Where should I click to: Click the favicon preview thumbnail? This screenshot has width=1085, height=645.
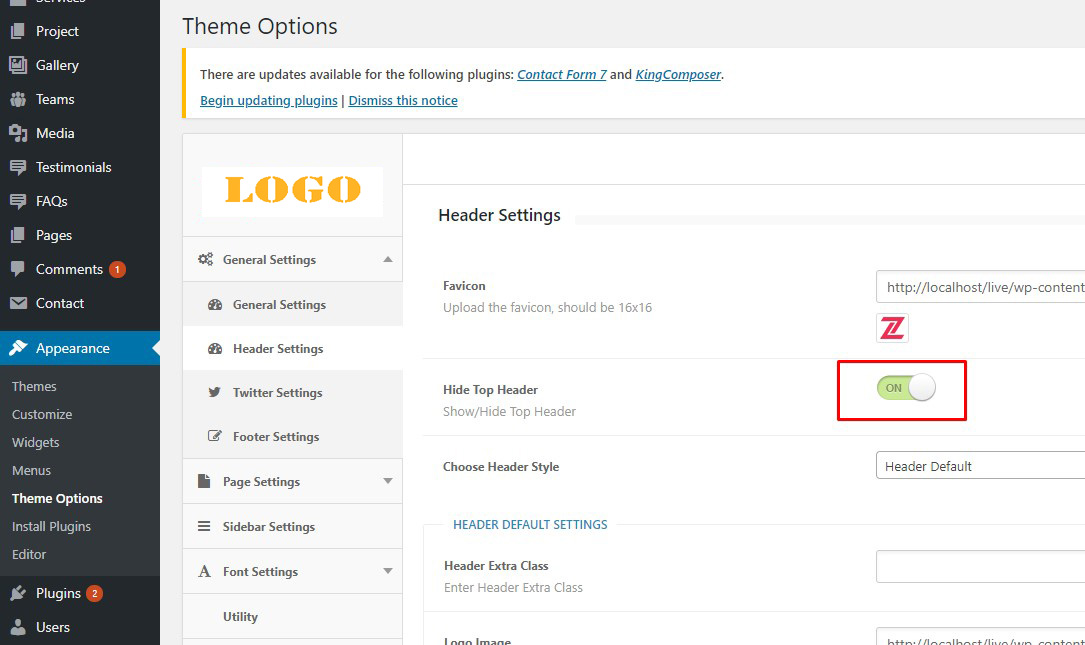click(x=892, y=328)
